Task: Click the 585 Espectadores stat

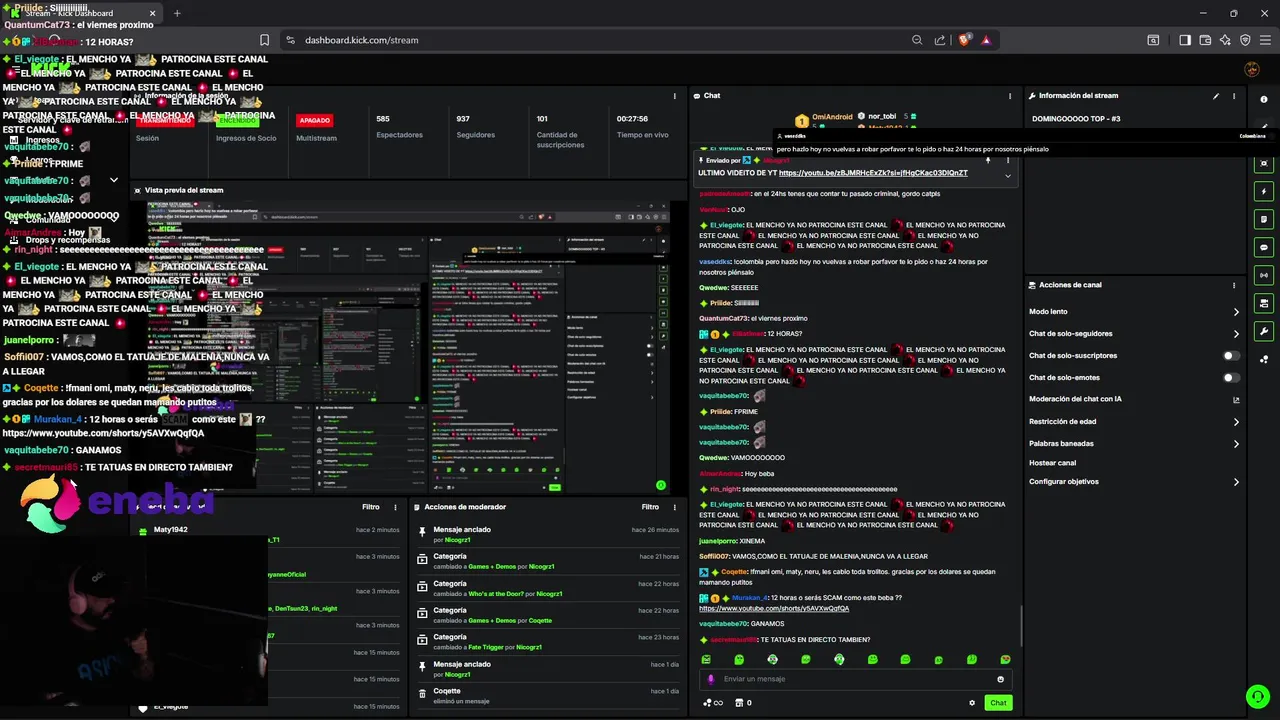Action: click(x=399, y=128)
